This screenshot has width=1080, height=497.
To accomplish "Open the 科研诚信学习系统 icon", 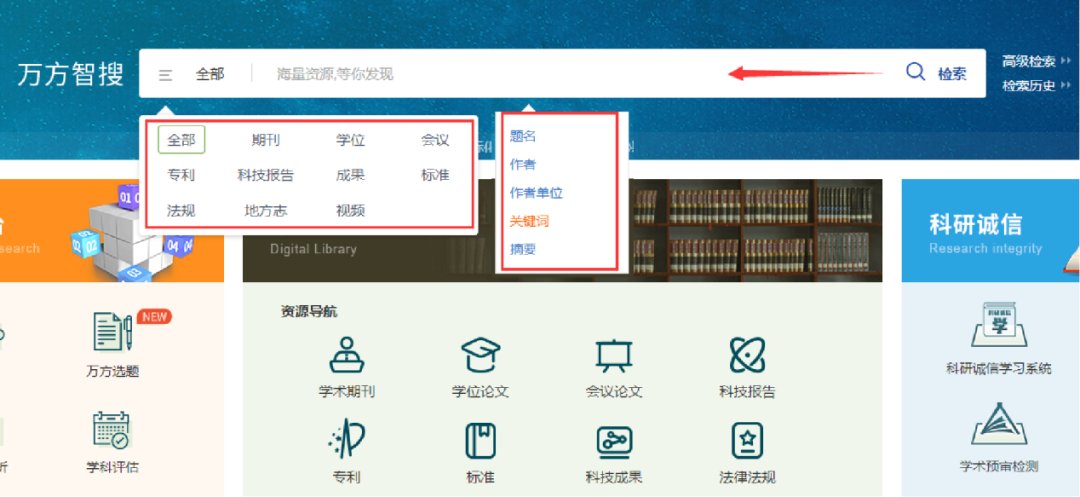I will [999, 325].
